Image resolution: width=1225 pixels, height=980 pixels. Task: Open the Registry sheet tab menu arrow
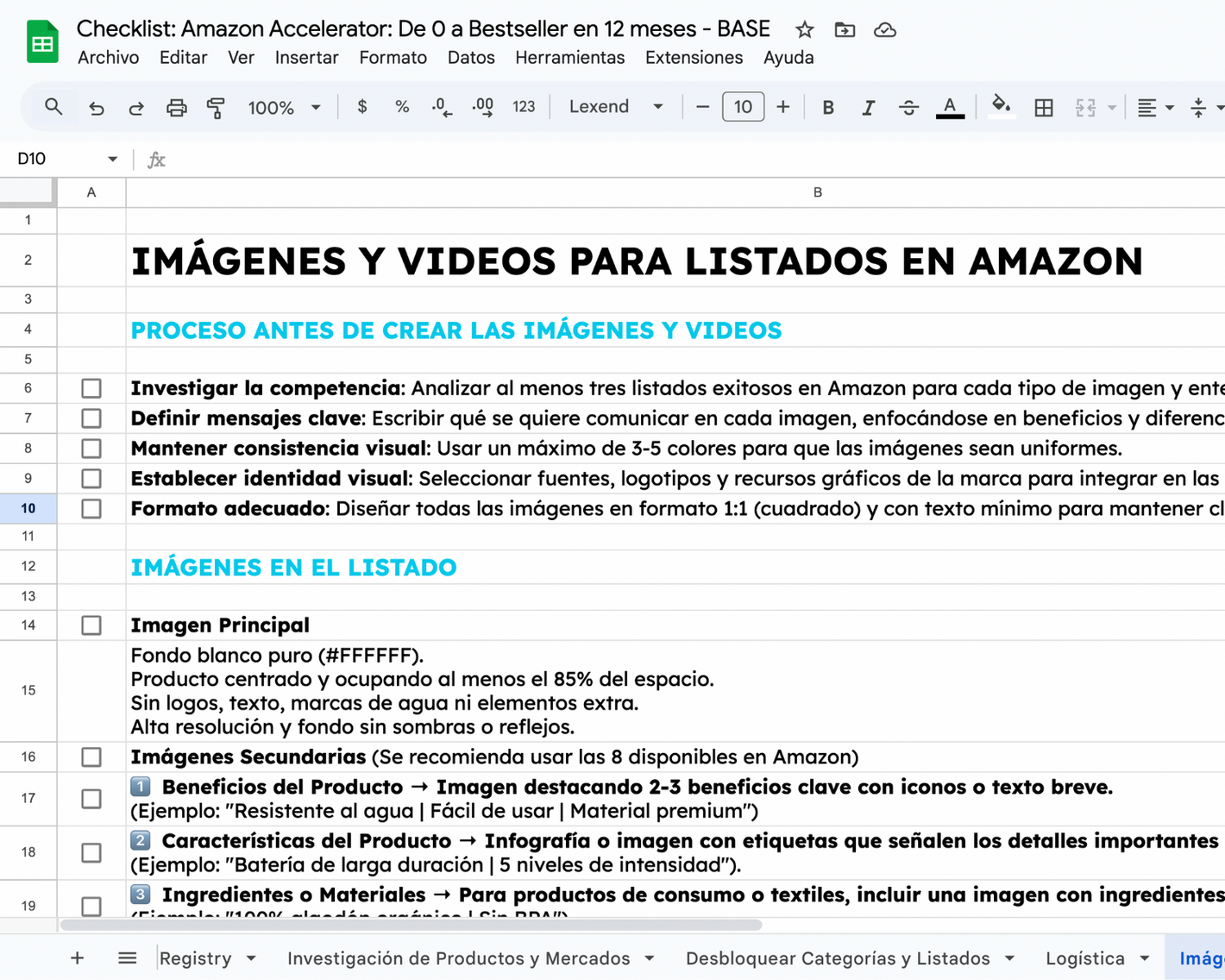click(x=251, y=958)
